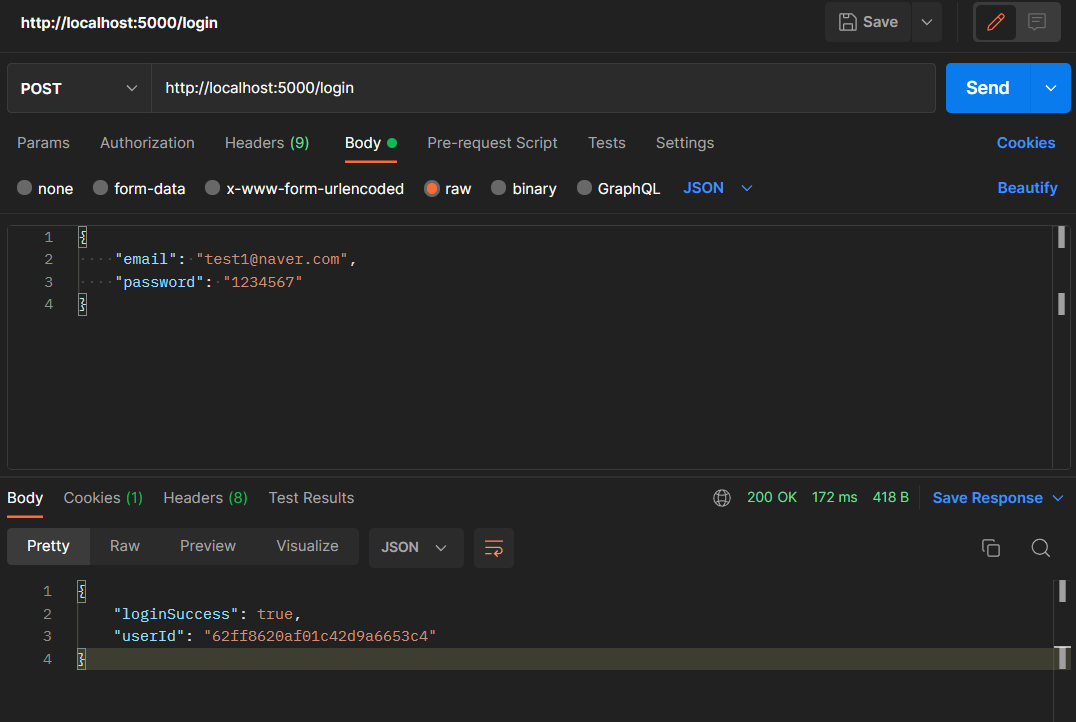The height and width of the screenshot is (722, 1076).
Task: Select the binary body radio button
Action: click(x=499, y=188)
